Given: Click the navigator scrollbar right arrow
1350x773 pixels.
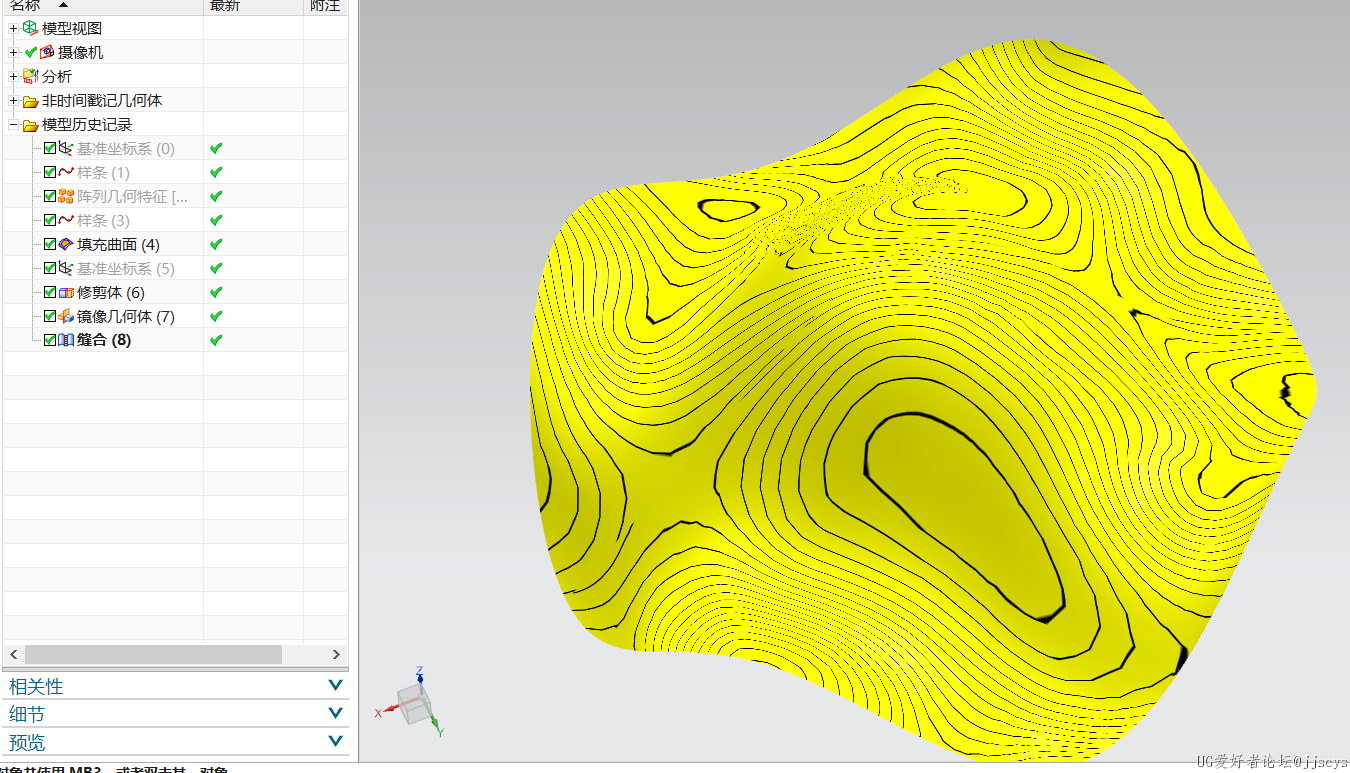Looking at the screenshot, I should click(x=336, y=654).
